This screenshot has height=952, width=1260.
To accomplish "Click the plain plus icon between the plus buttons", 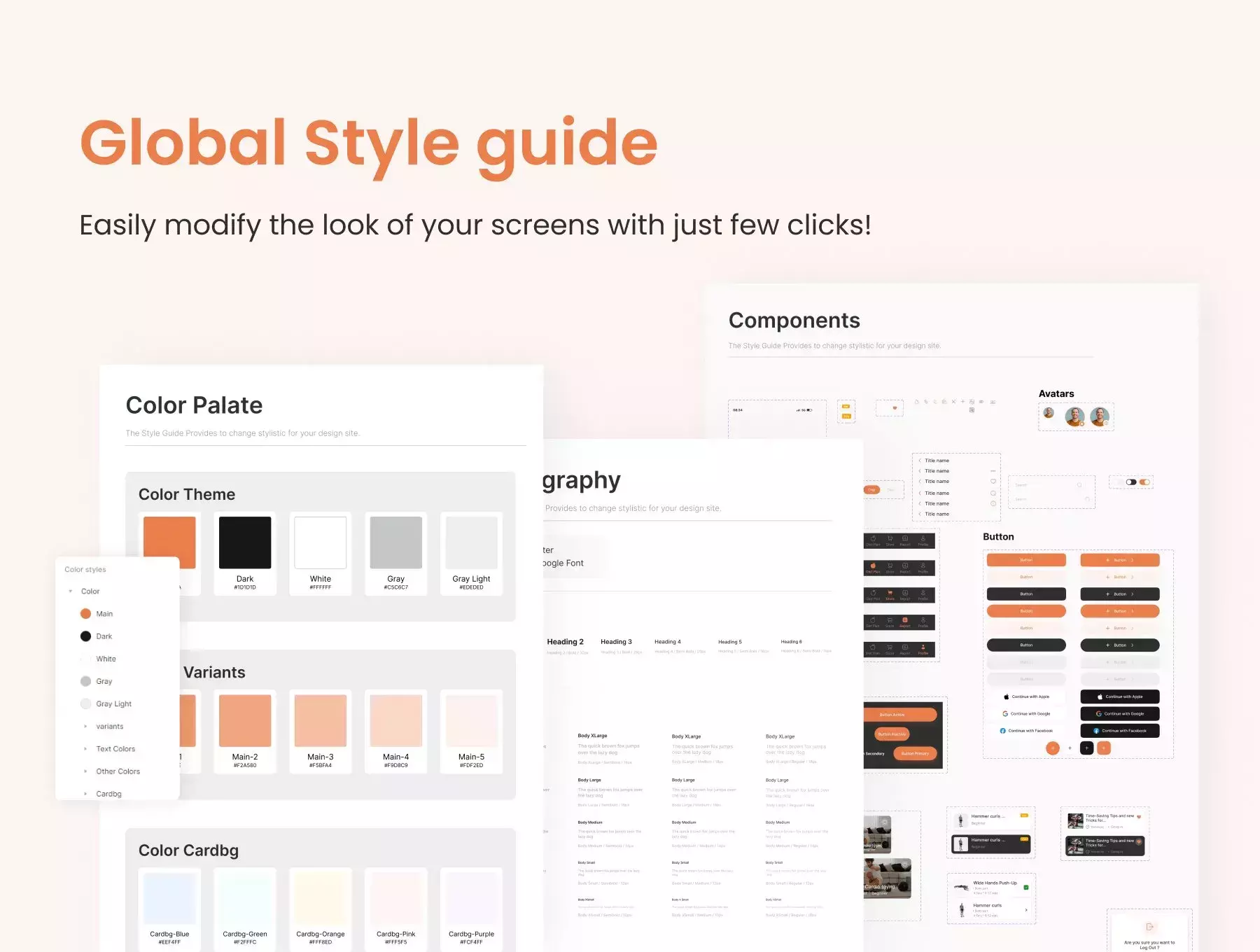I will coord(1070,748).
